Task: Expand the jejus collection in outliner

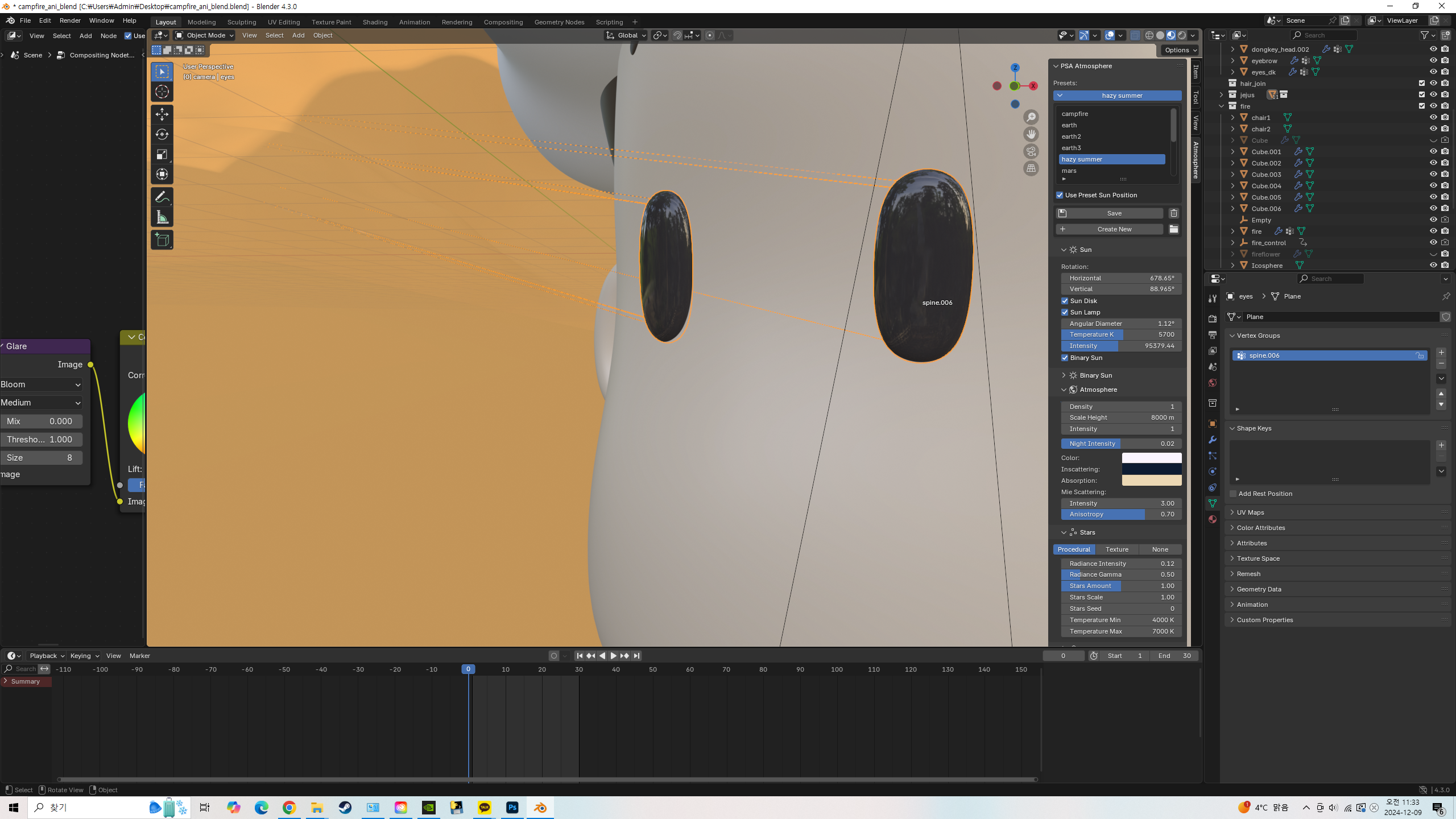Action: click(1221, 94)
